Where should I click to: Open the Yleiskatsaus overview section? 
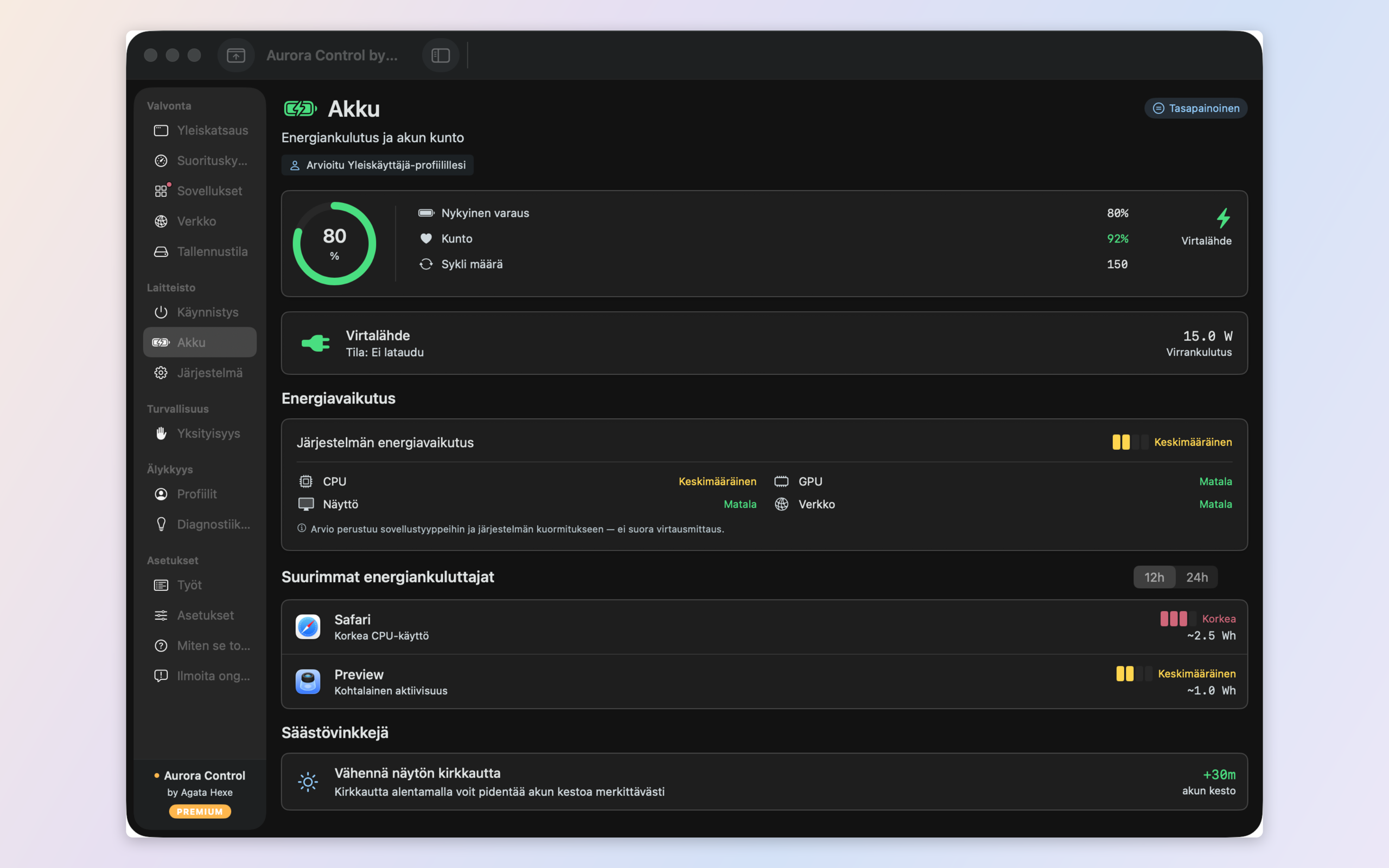pos(200,130)
